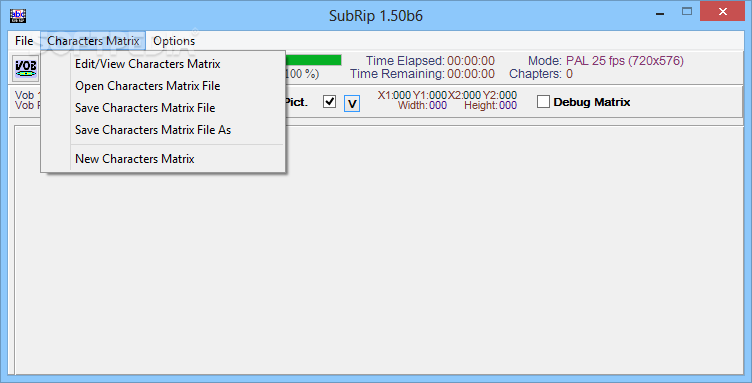This screenshot has width=752, height=383.
Task: Click Save Characters Matrix File
Action: [163, 108]
